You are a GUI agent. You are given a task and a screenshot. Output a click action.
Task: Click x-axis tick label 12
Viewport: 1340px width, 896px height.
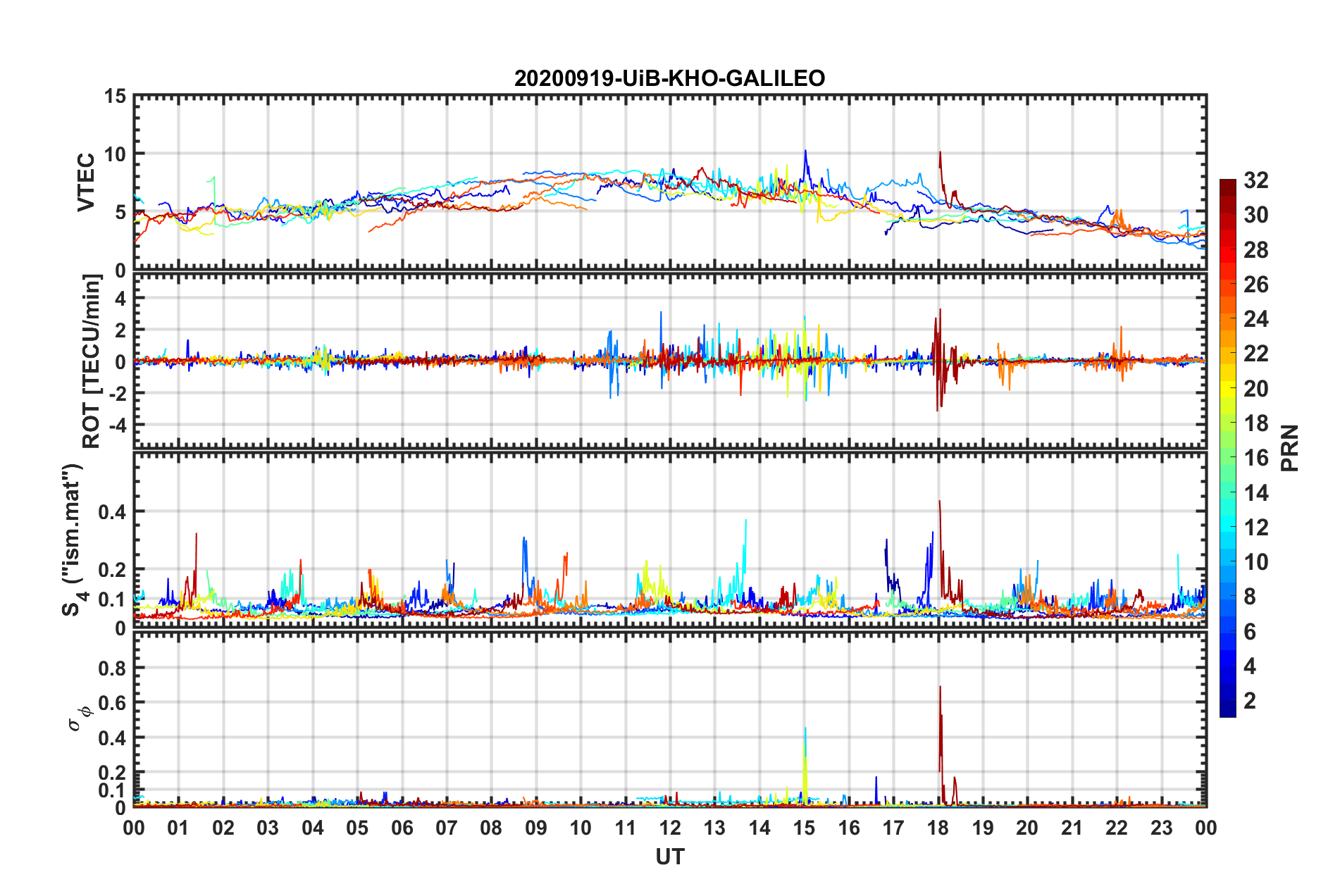pyautogui.click(x=670, y=828)
